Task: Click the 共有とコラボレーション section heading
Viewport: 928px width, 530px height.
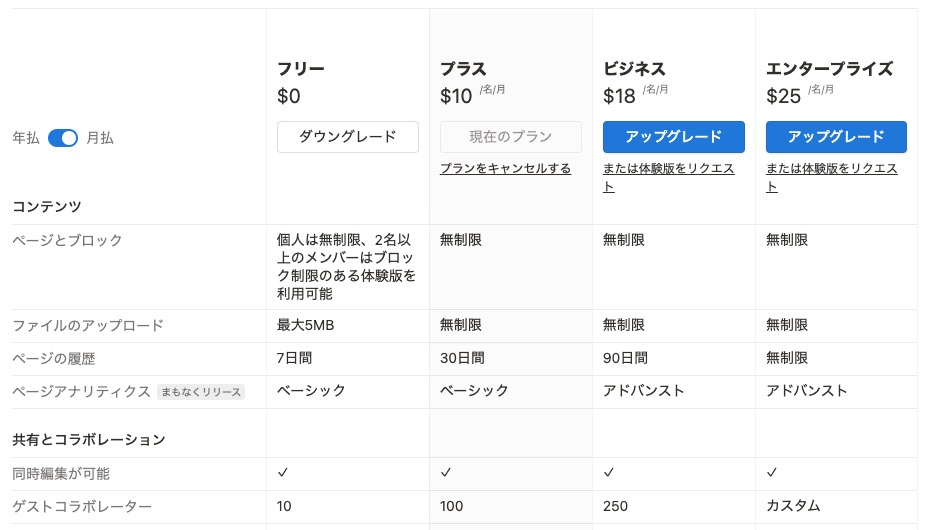Action: pyautogui.click(x=89, y=439)
